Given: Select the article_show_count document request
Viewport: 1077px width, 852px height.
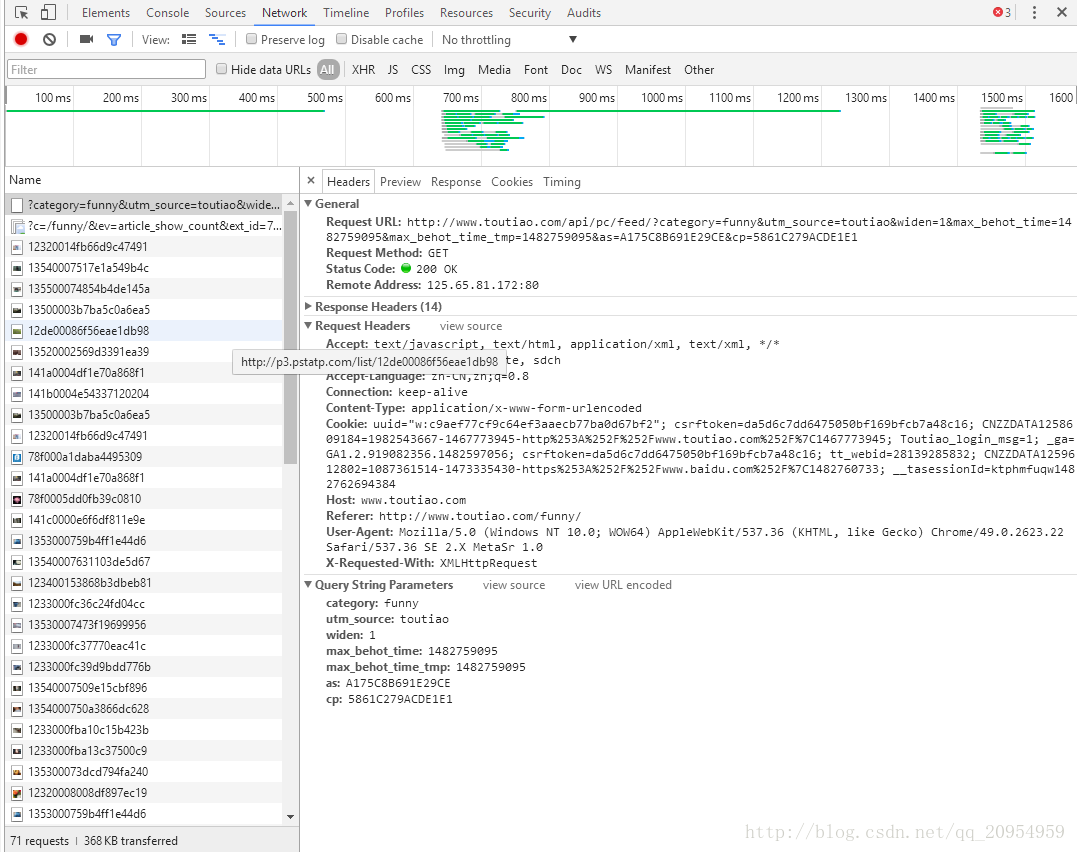Looking at the screenshot, I should point(146,225).
